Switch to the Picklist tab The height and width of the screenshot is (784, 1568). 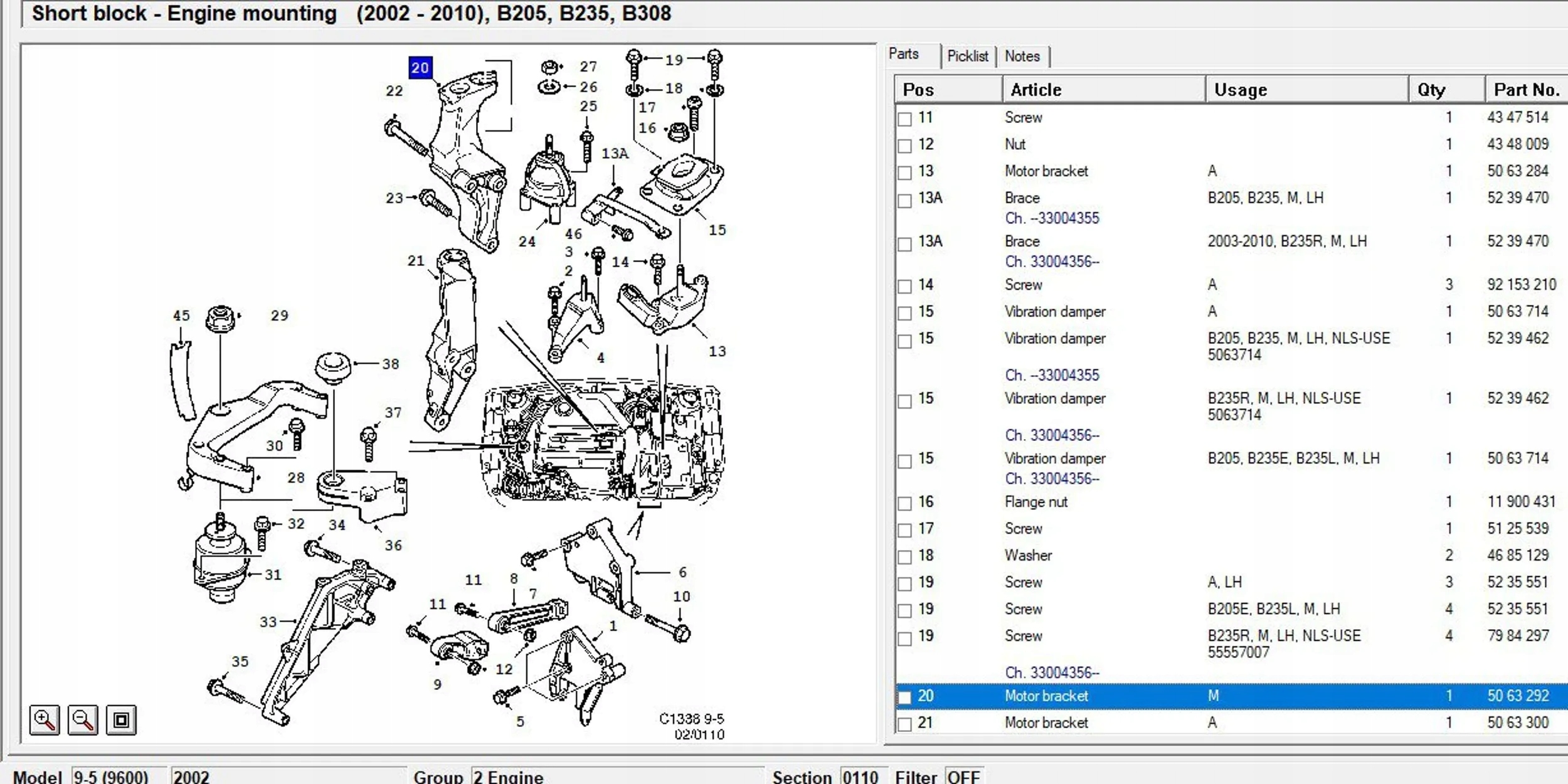click(967, 56)
